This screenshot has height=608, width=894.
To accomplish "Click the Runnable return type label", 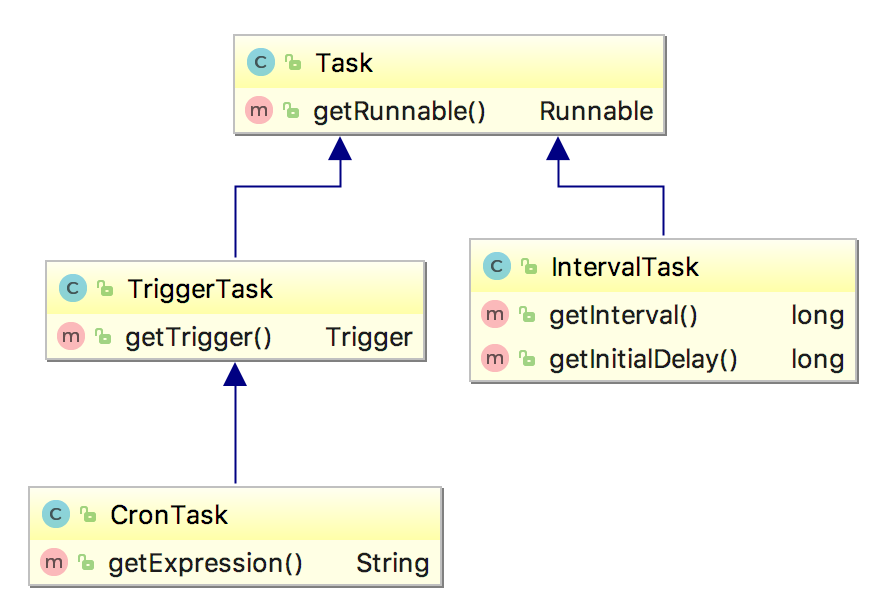I will point(596,111).
